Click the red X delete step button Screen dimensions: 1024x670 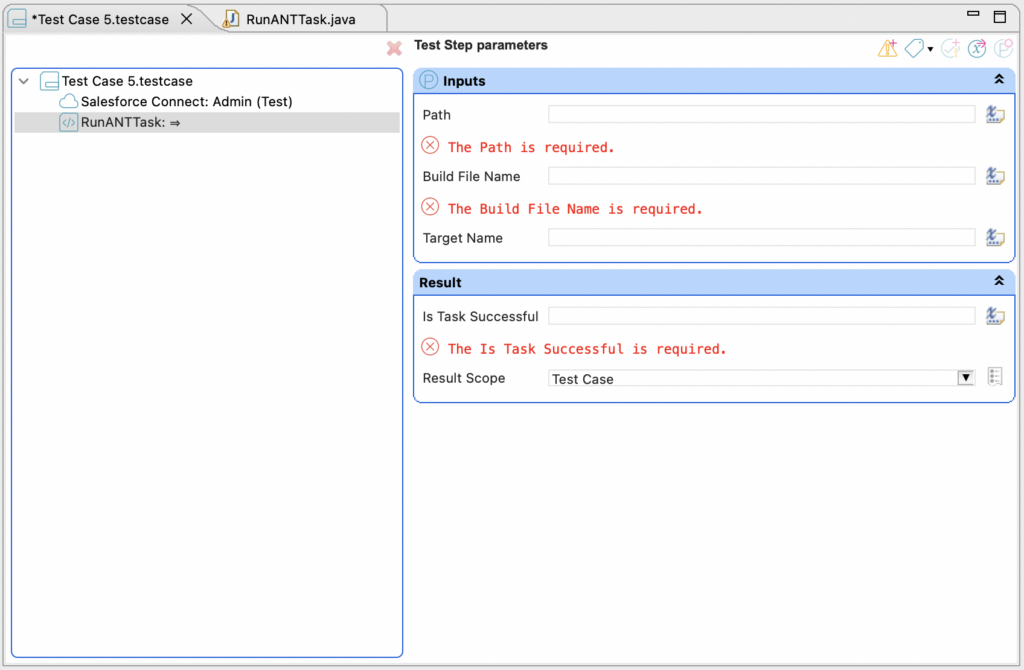(x=393, y=47)
